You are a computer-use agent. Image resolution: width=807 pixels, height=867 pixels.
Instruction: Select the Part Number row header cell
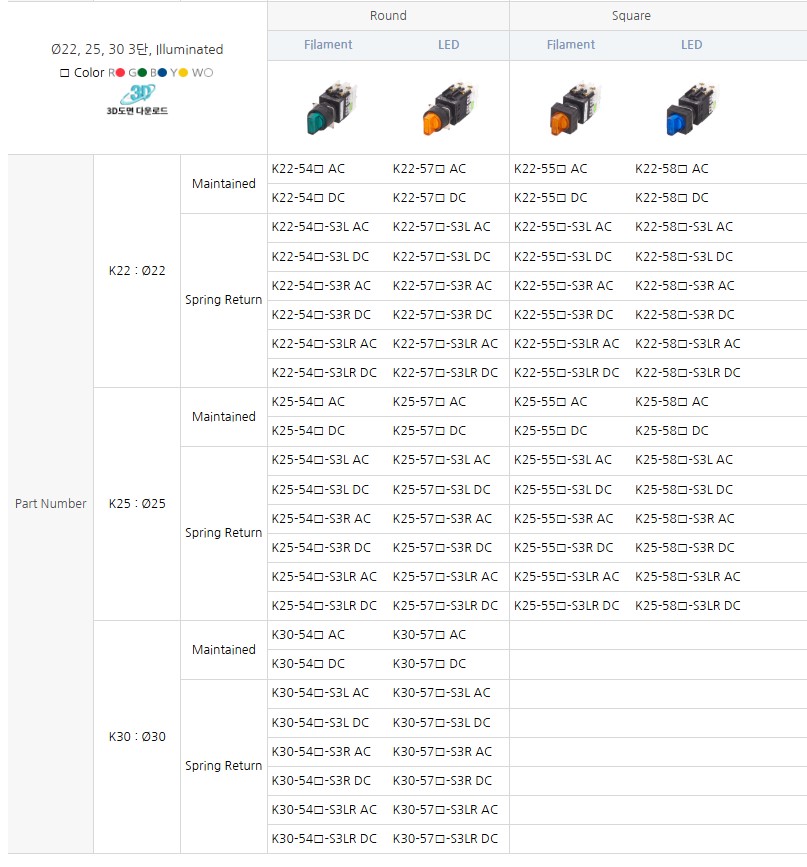pos(50,504)
